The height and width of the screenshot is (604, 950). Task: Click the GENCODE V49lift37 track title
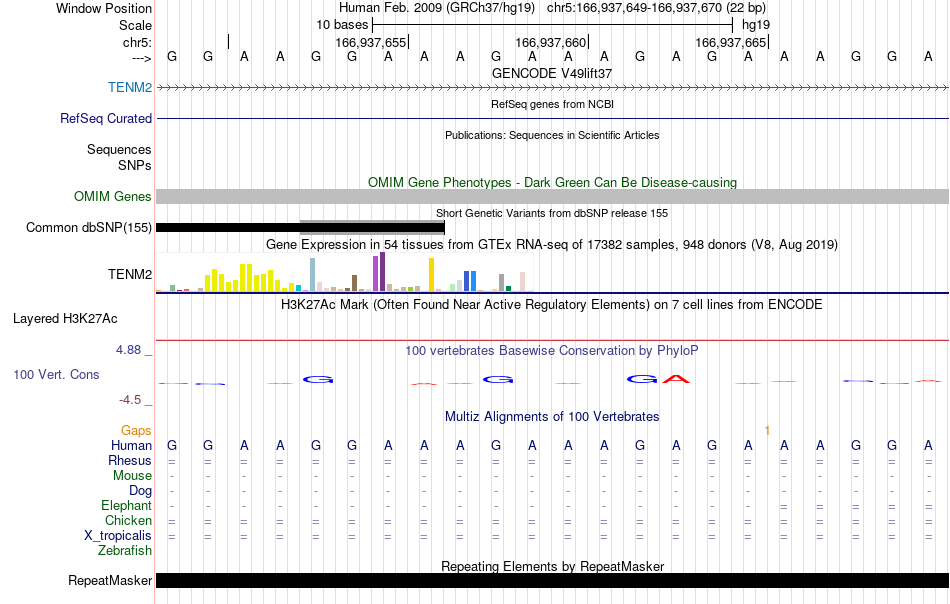click(x=552, y=73)
